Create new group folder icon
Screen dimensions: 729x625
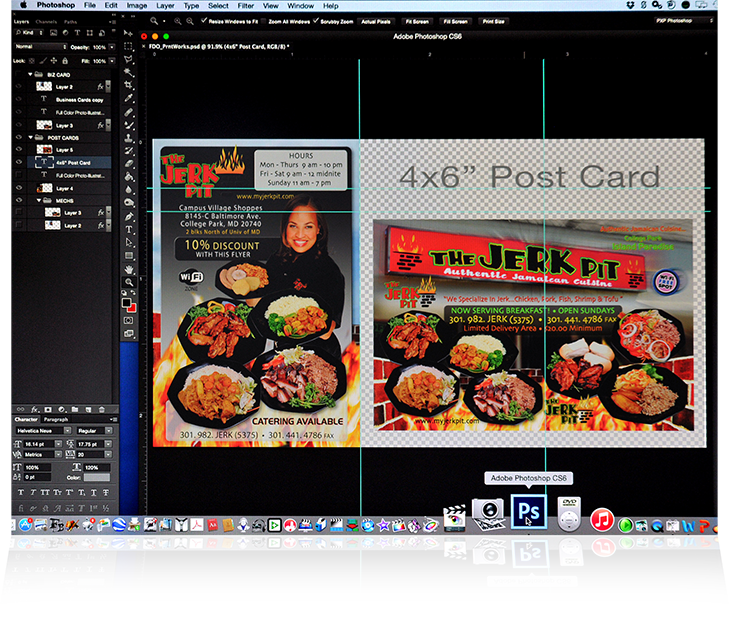pos(75,410)
